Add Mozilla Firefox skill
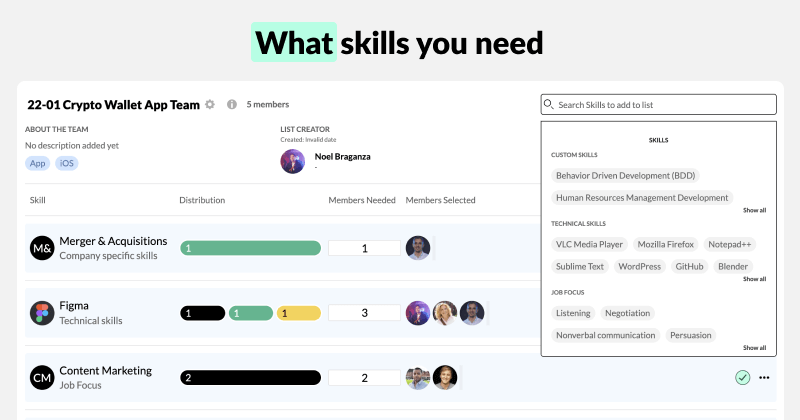 pos(665,244)
